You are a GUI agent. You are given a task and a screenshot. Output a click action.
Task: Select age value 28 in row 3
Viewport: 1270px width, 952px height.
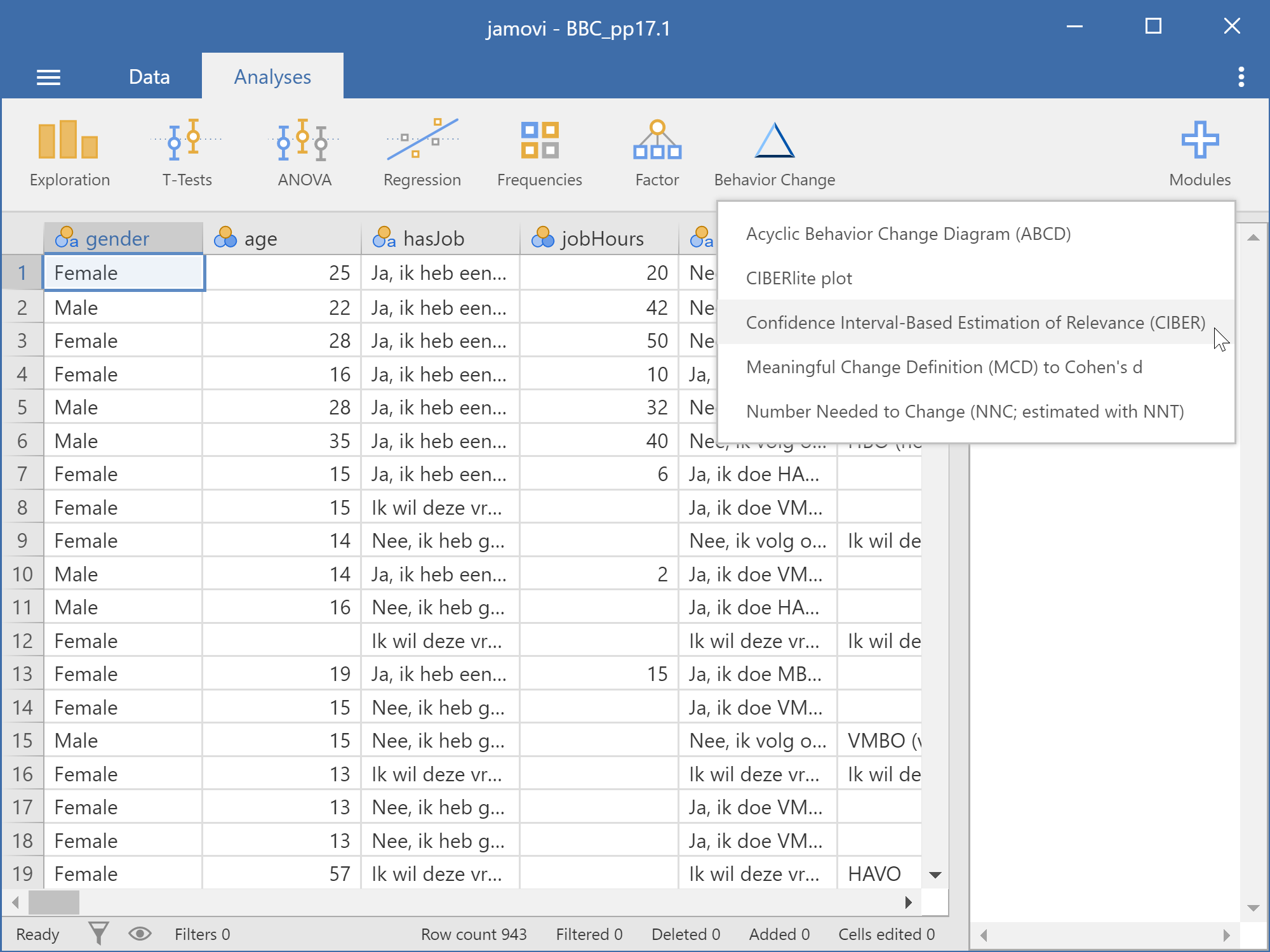[x=282, y=341]
